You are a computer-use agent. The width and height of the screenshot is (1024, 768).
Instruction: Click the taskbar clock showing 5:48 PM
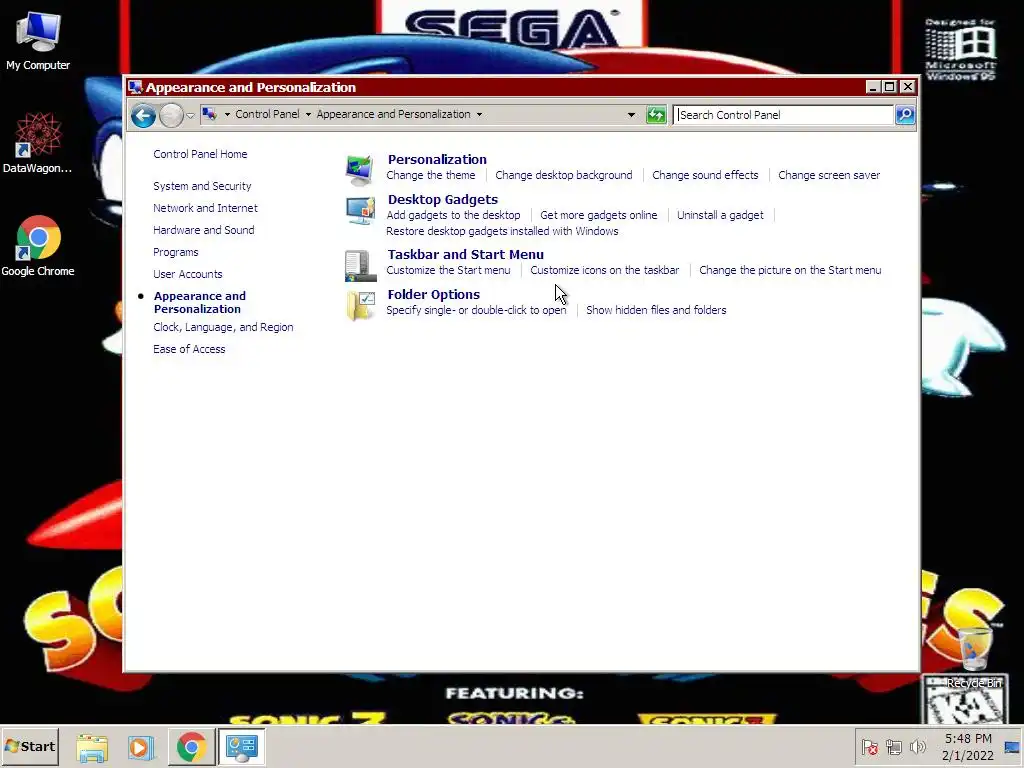coord(968,747)
